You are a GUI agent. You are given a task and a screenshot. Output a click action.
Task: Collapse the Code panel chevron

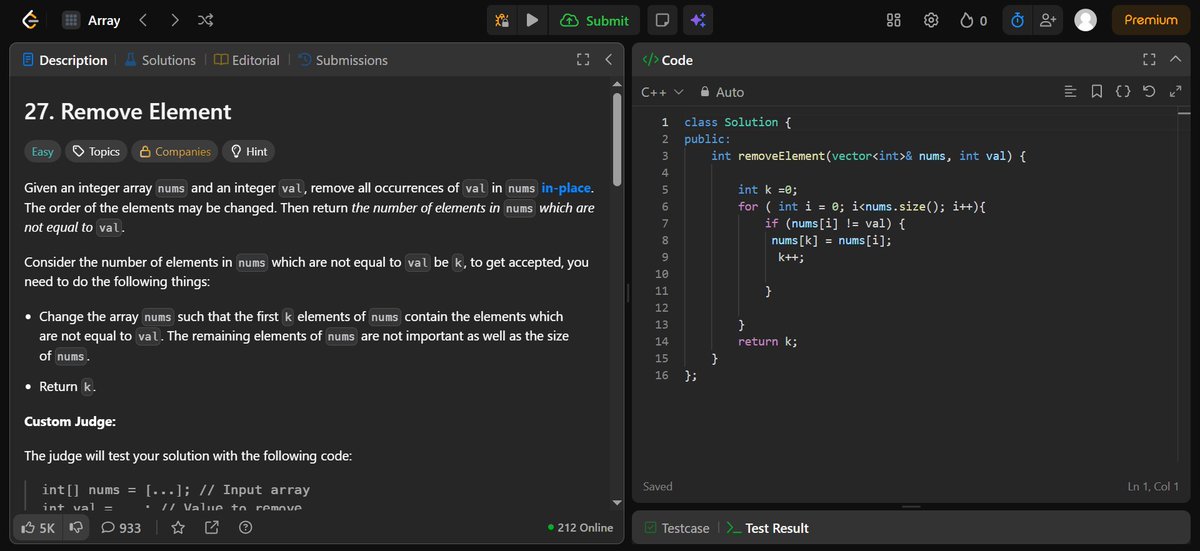pos(1175,60)
